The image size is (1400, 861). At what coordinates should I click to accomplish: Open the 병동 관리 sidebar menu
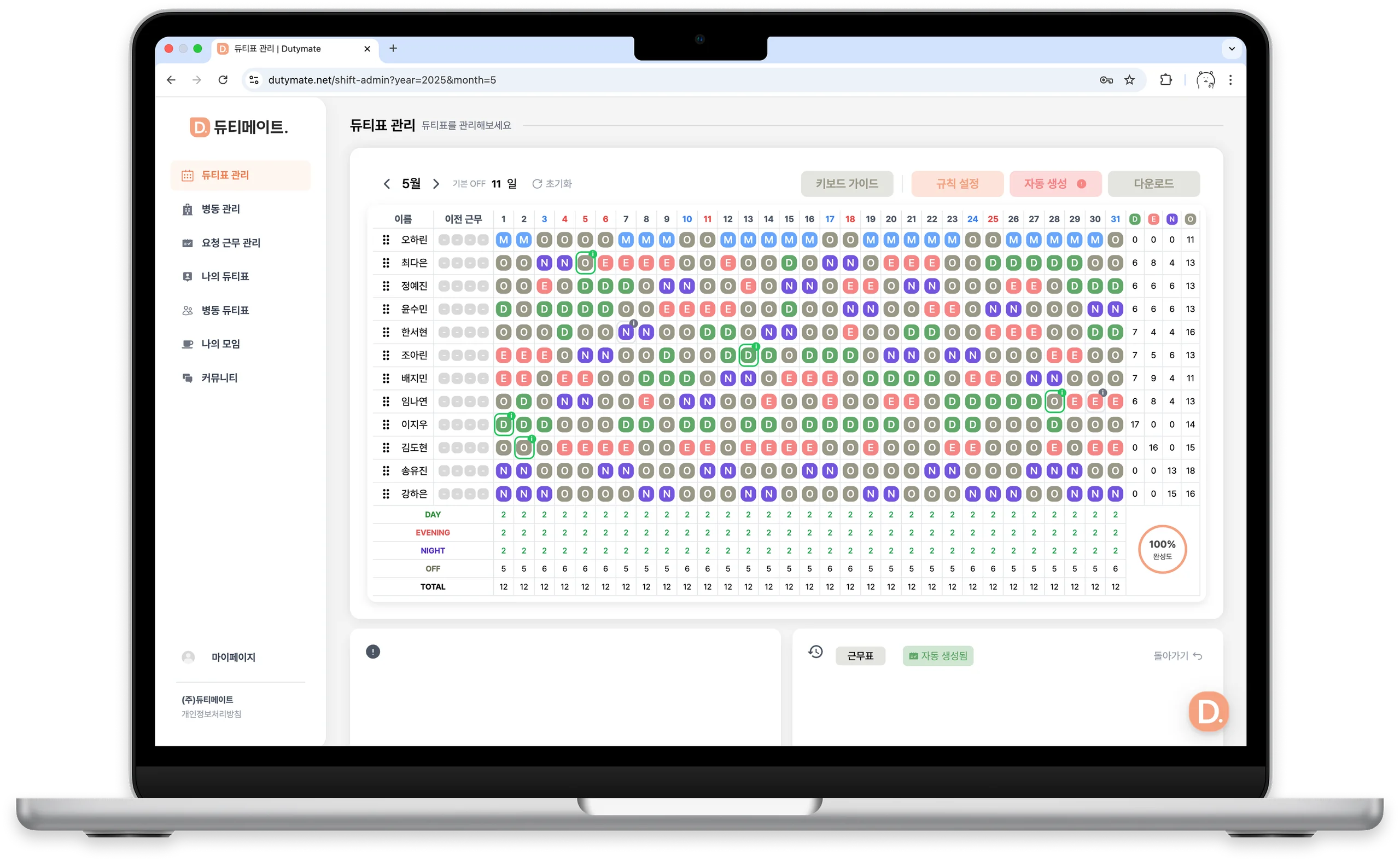(240, 209)
